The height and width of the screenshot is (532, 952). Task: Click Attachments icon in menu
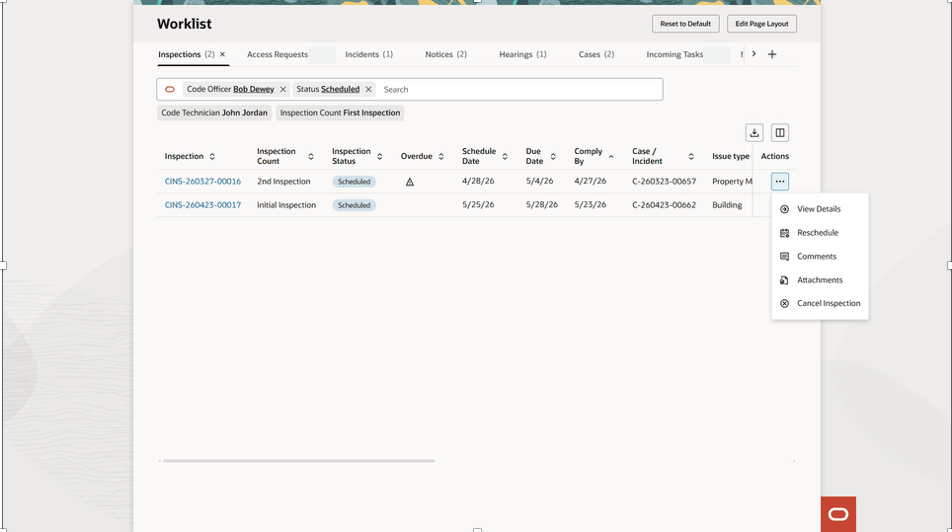[x=784, y=280]
